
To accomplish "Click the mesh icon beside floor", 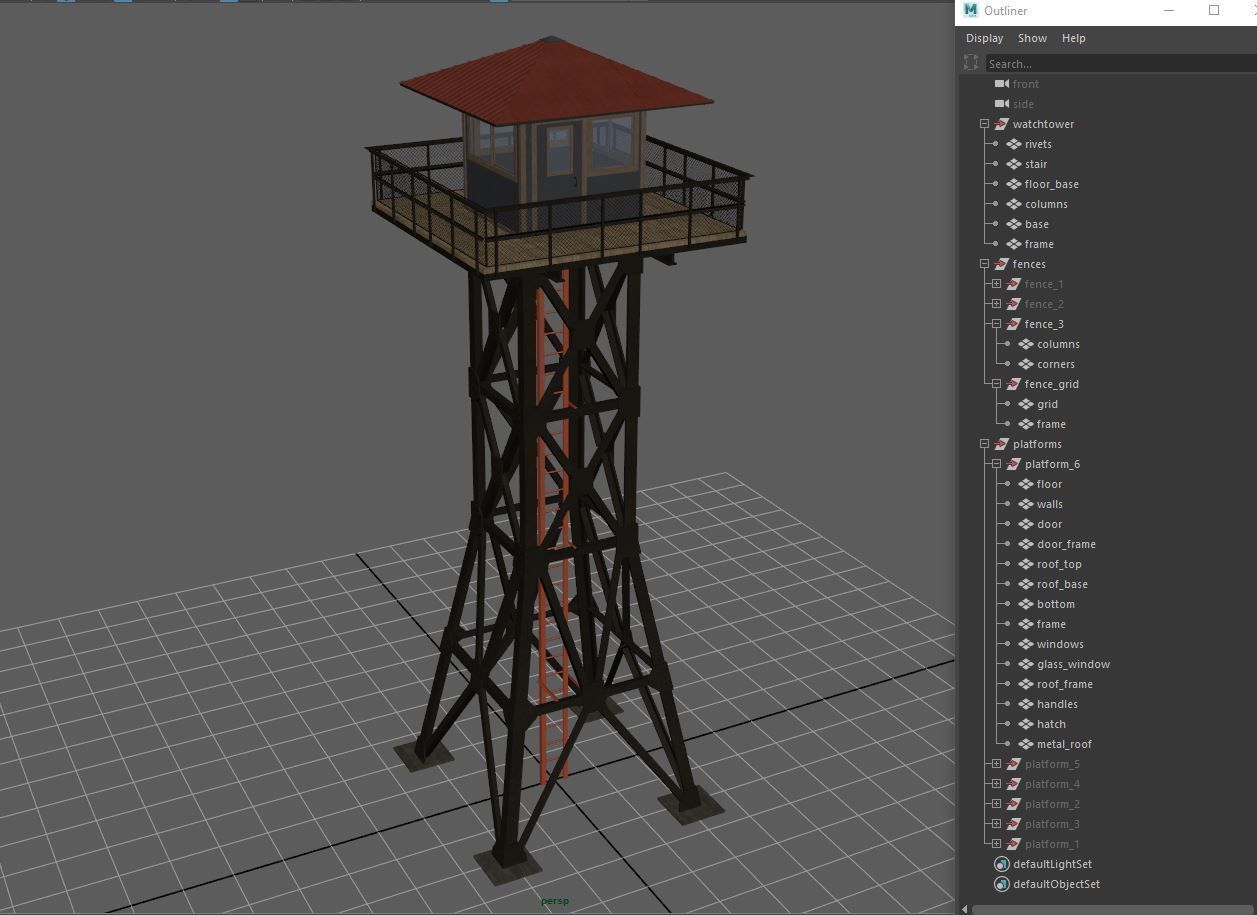I will point(1026,484).
